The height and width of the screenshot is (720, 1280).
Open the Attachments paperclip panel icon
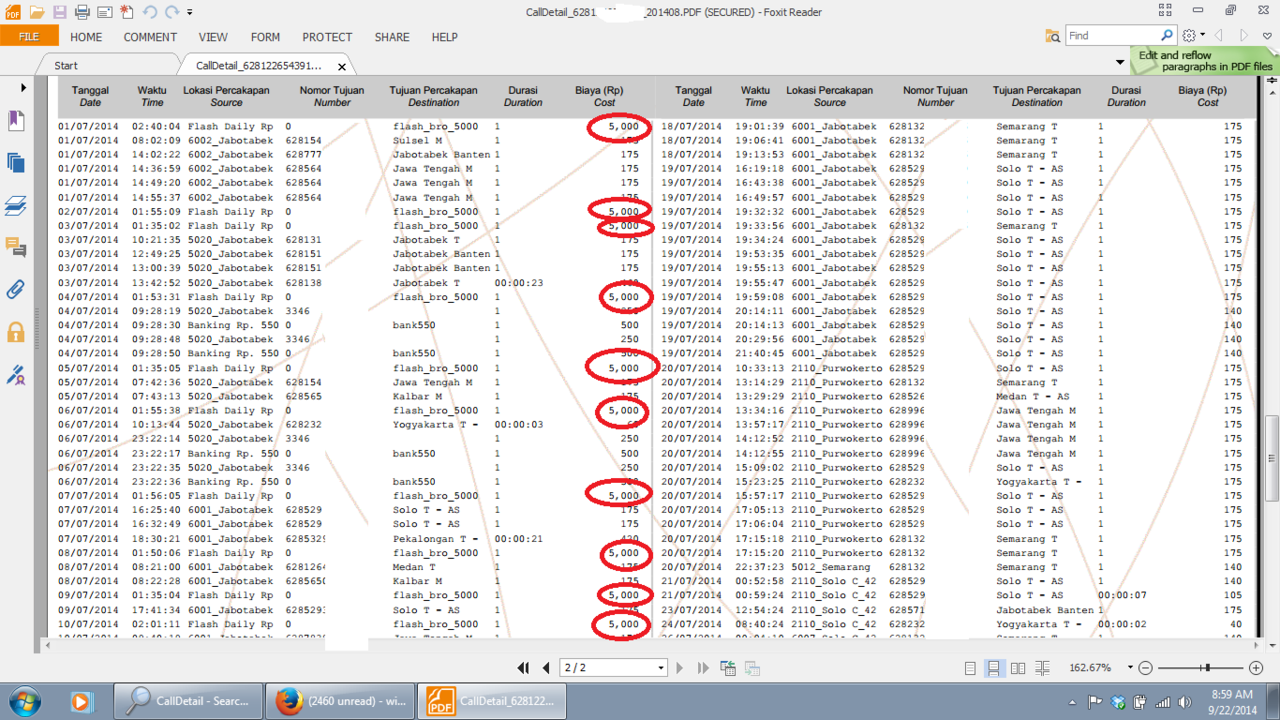(16, 290)
